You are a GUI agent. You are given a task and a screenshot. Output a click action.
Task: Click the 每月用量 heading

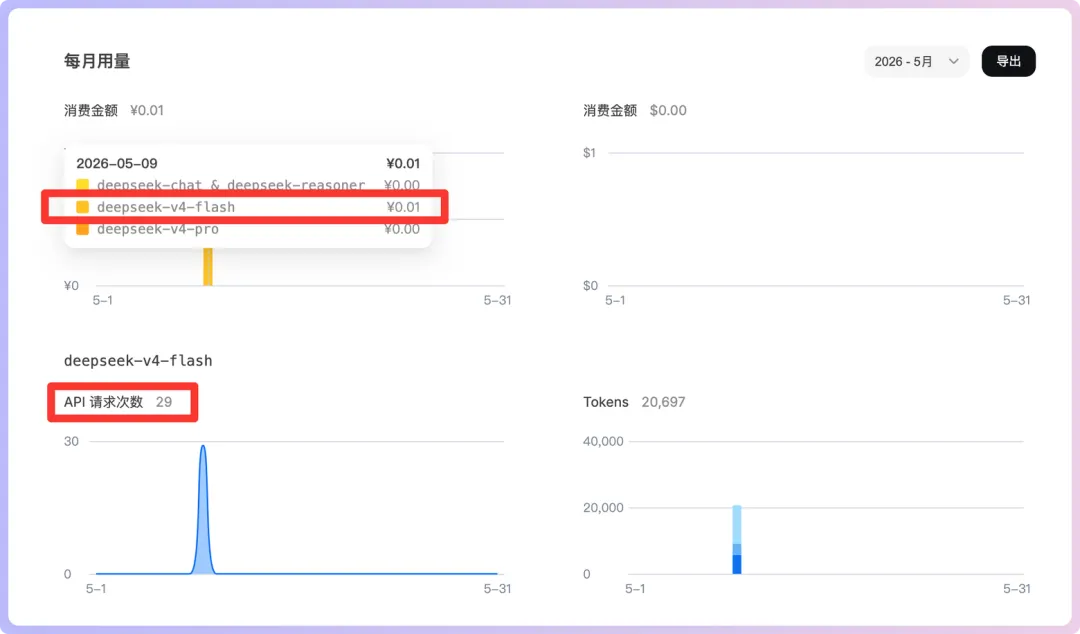point(97,61)
